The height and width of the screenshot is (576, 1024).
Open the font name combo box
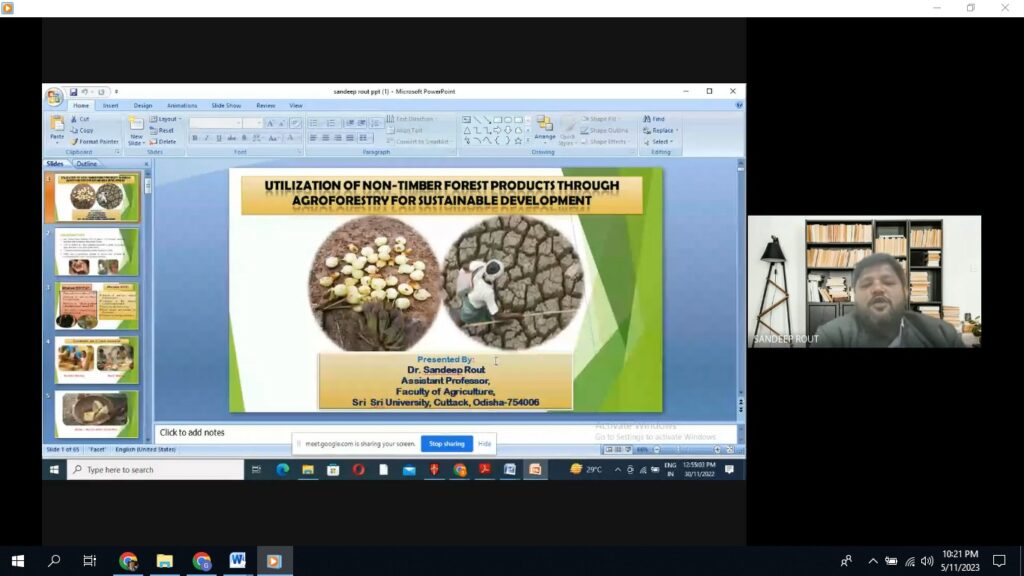point(215,123)
